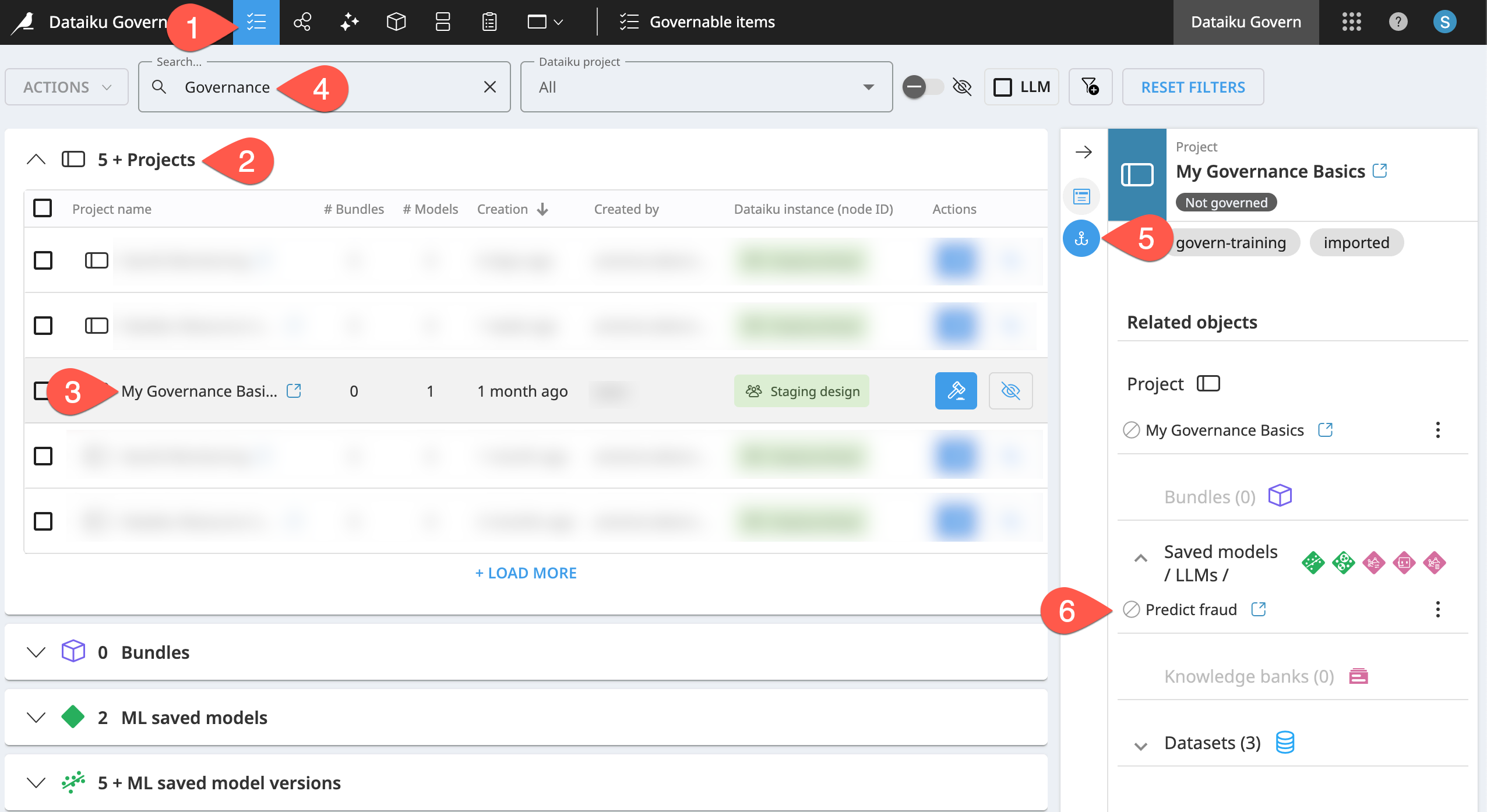
Task: Open the ACTIONS dropdown
Action: (x=66, y=87)
